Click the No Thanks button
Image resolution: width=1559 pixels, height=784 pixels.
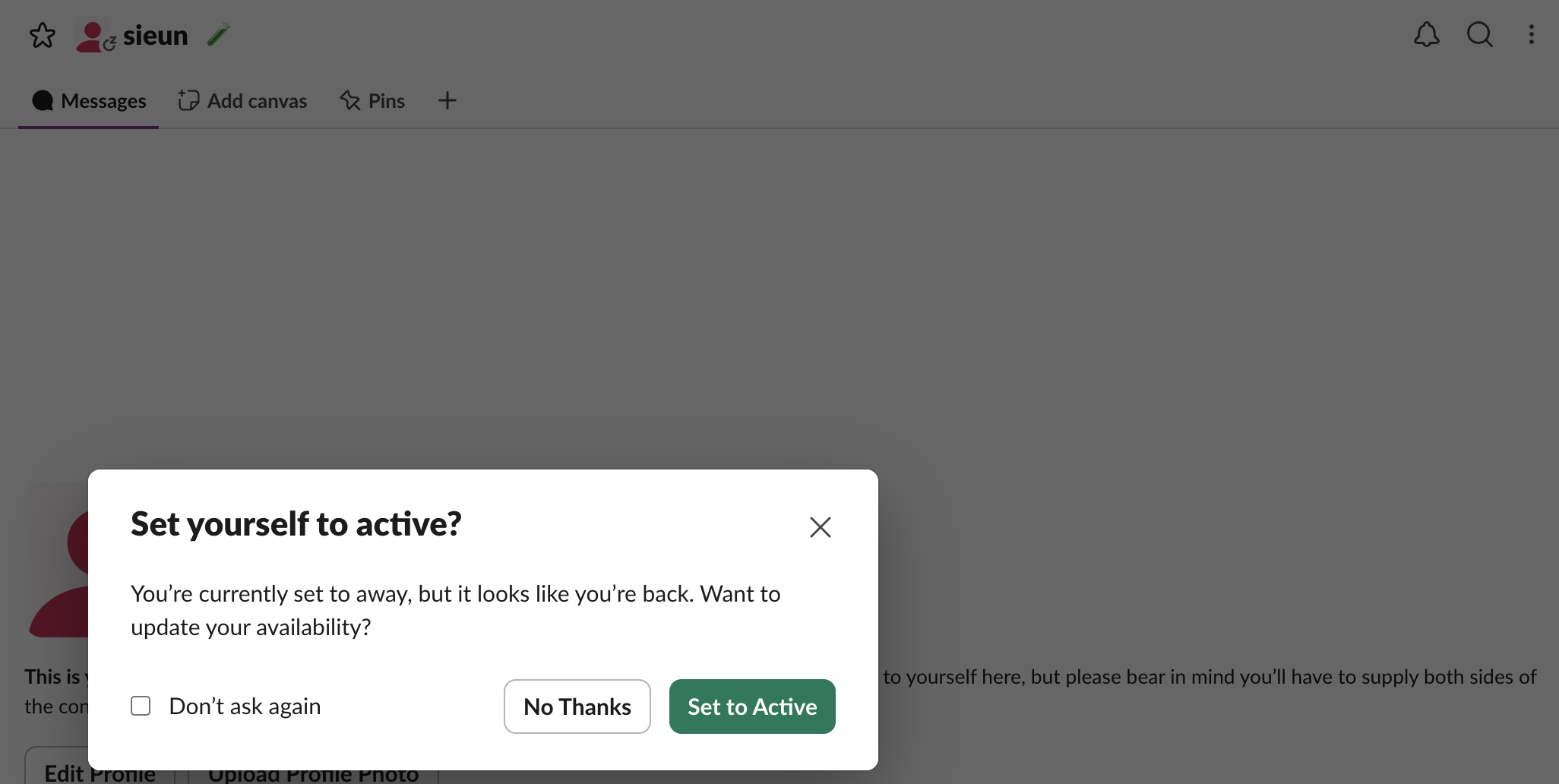(577, 707)
